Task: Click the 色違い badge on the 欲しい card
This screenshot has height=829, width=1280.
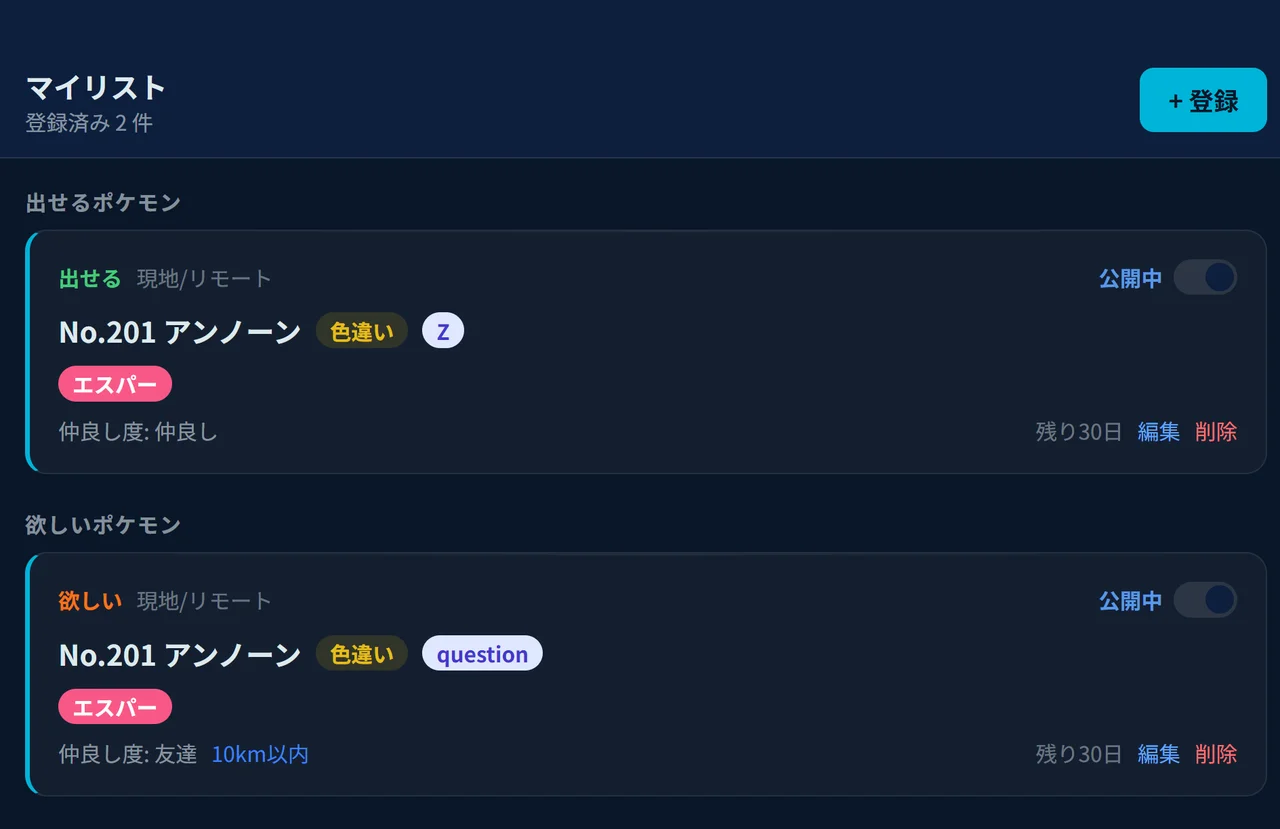Action: 361,653
